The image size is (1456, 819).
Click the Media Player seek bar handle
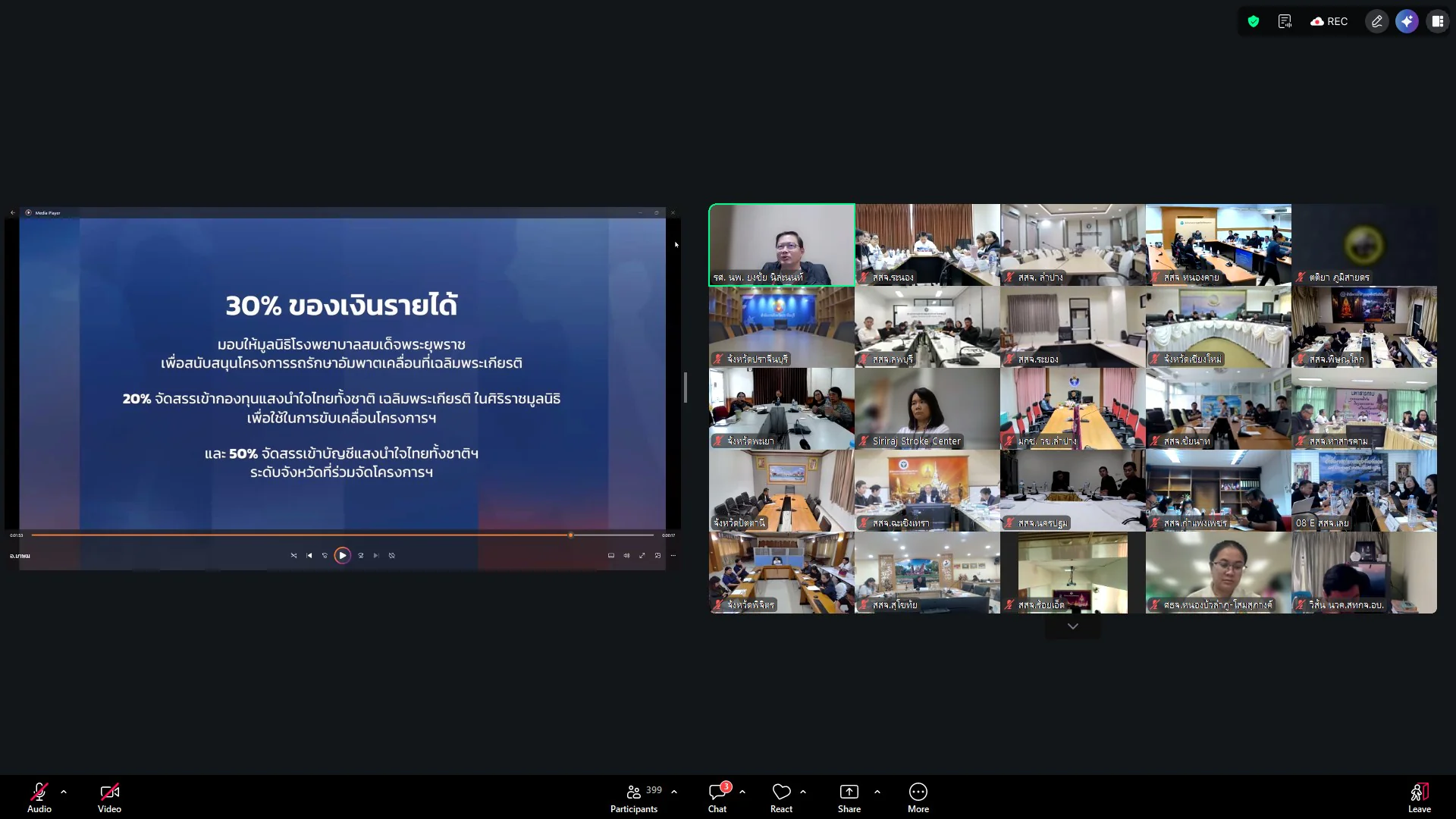571,535
